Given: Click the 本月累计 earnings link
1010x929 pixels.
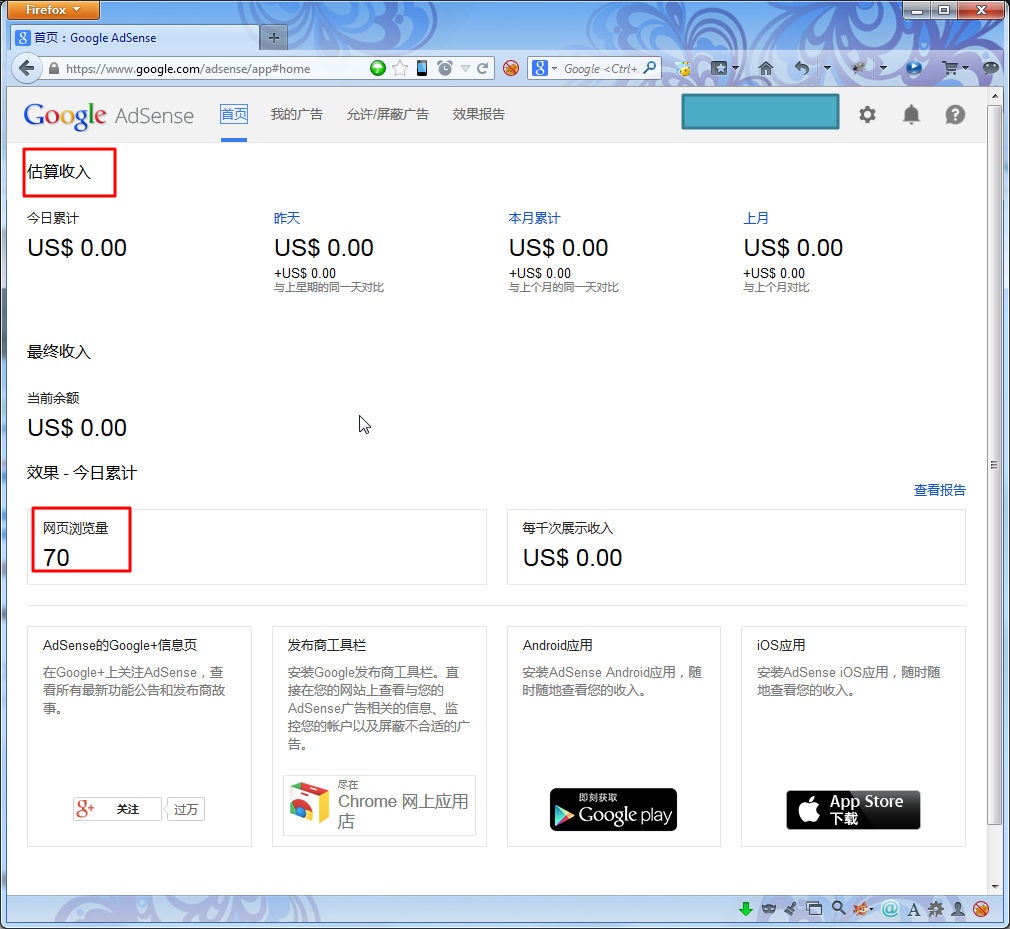Looking at the screenshot, I should (534, 218).
